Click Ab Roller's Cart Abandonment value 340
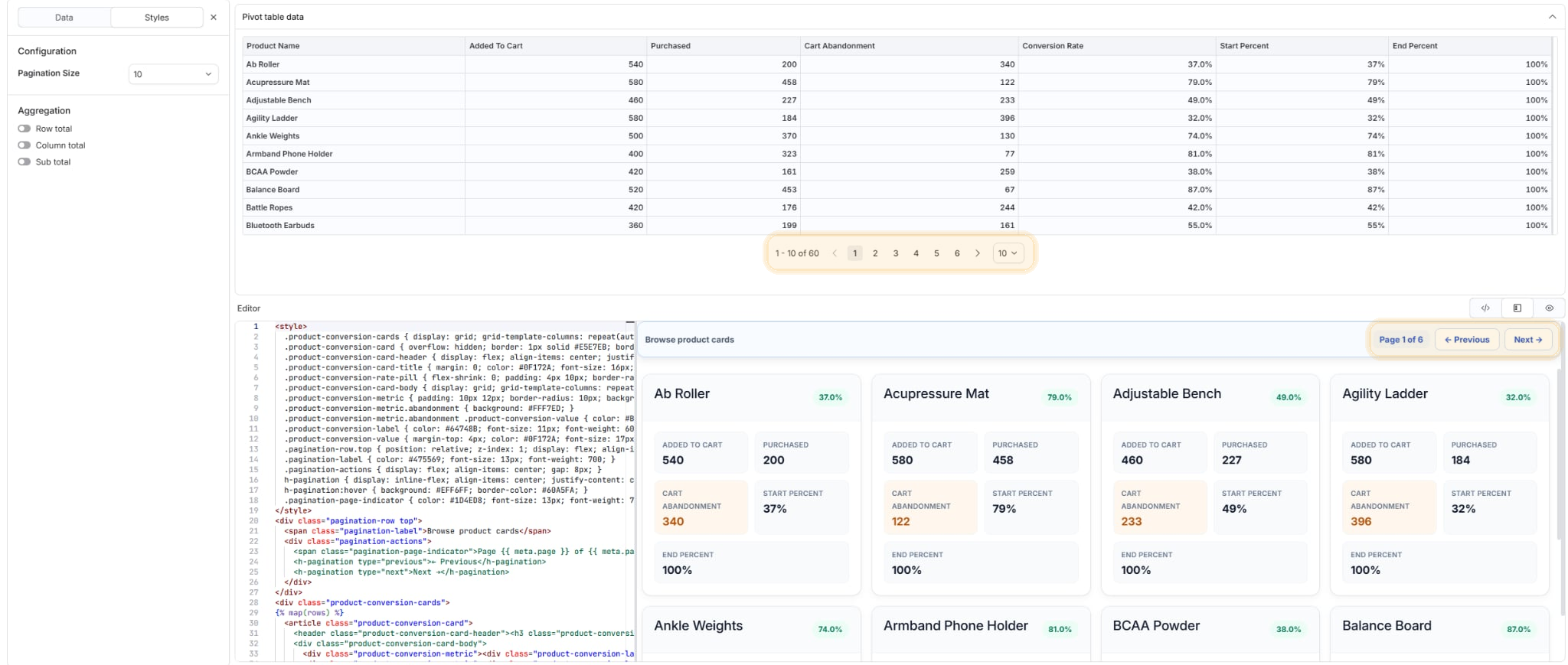1568x665 pixels. tap(673, 522)
